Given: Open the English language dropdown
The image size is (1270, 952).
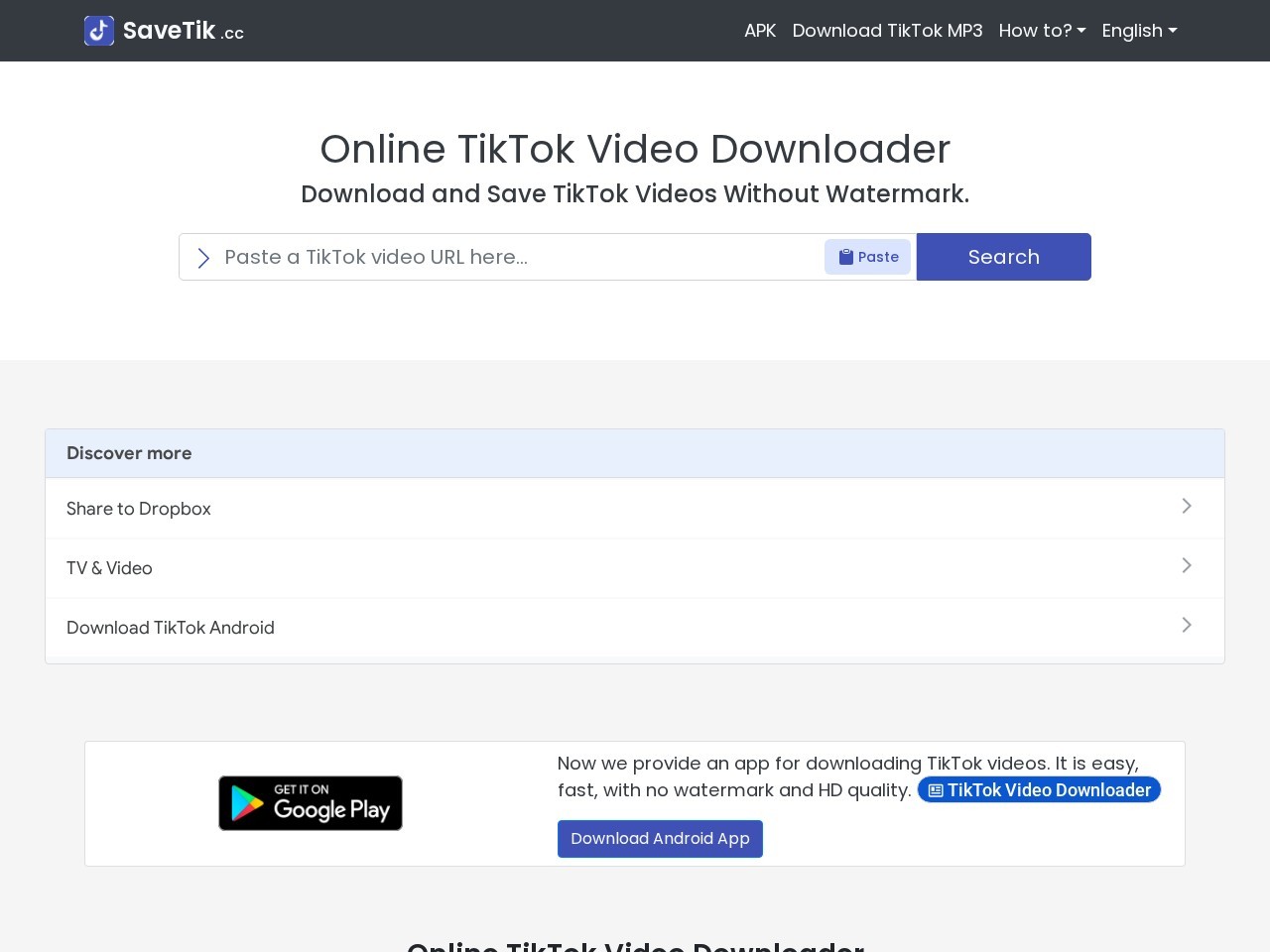Looking at the screenshot, I should click(1139, 31).
